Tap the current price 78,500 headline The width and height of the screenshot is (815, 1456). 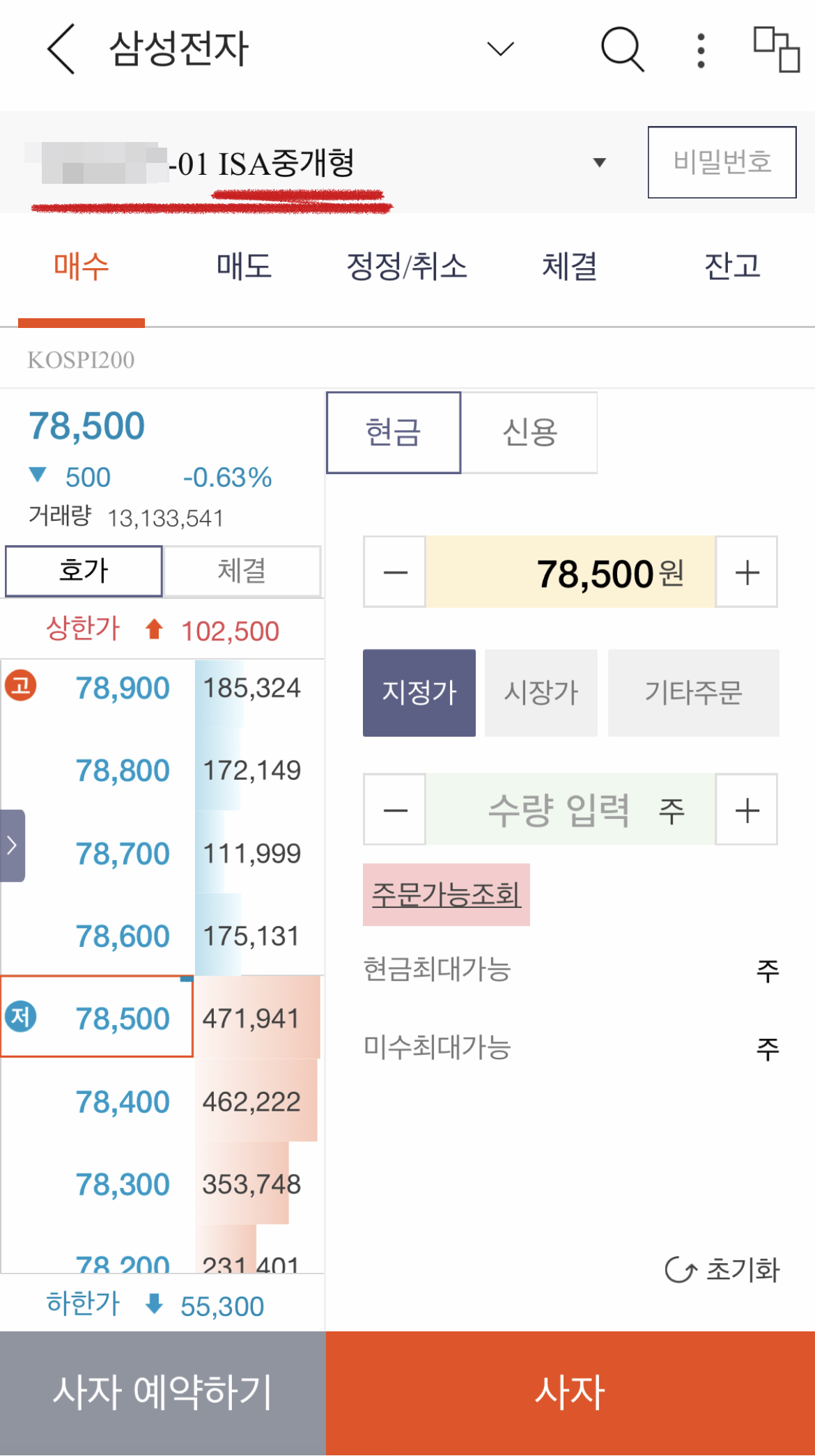click(x=86, y=426)
